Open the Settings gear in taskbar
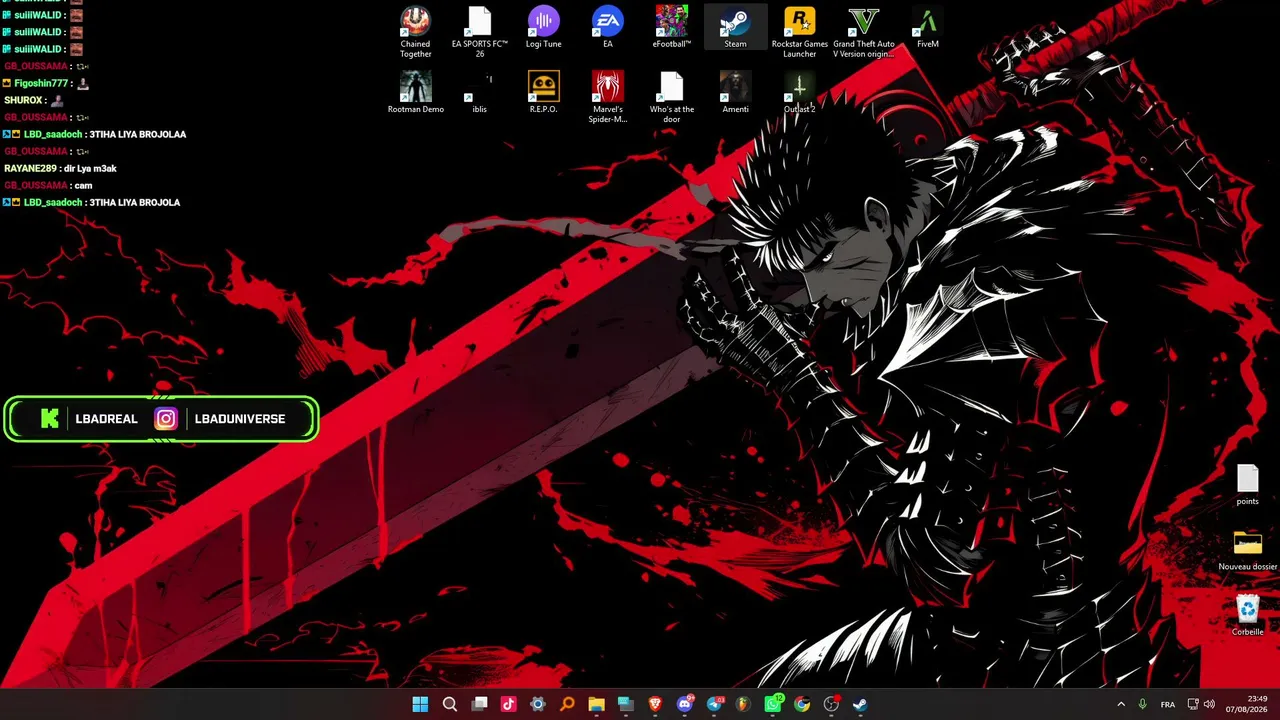The width and height of the screenshot is (1280, 720). pyautogui.click(x=538, y=704)
